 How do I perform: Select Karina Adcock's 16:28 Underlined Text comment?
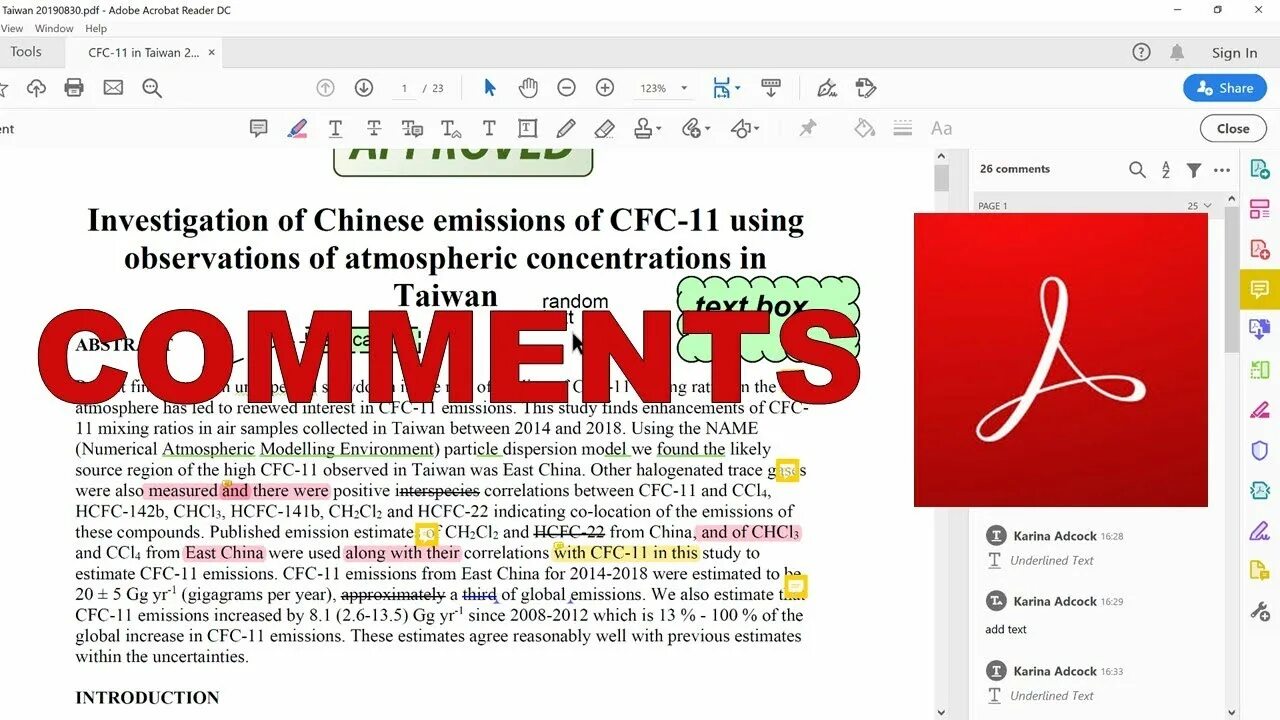(1100, 548)
